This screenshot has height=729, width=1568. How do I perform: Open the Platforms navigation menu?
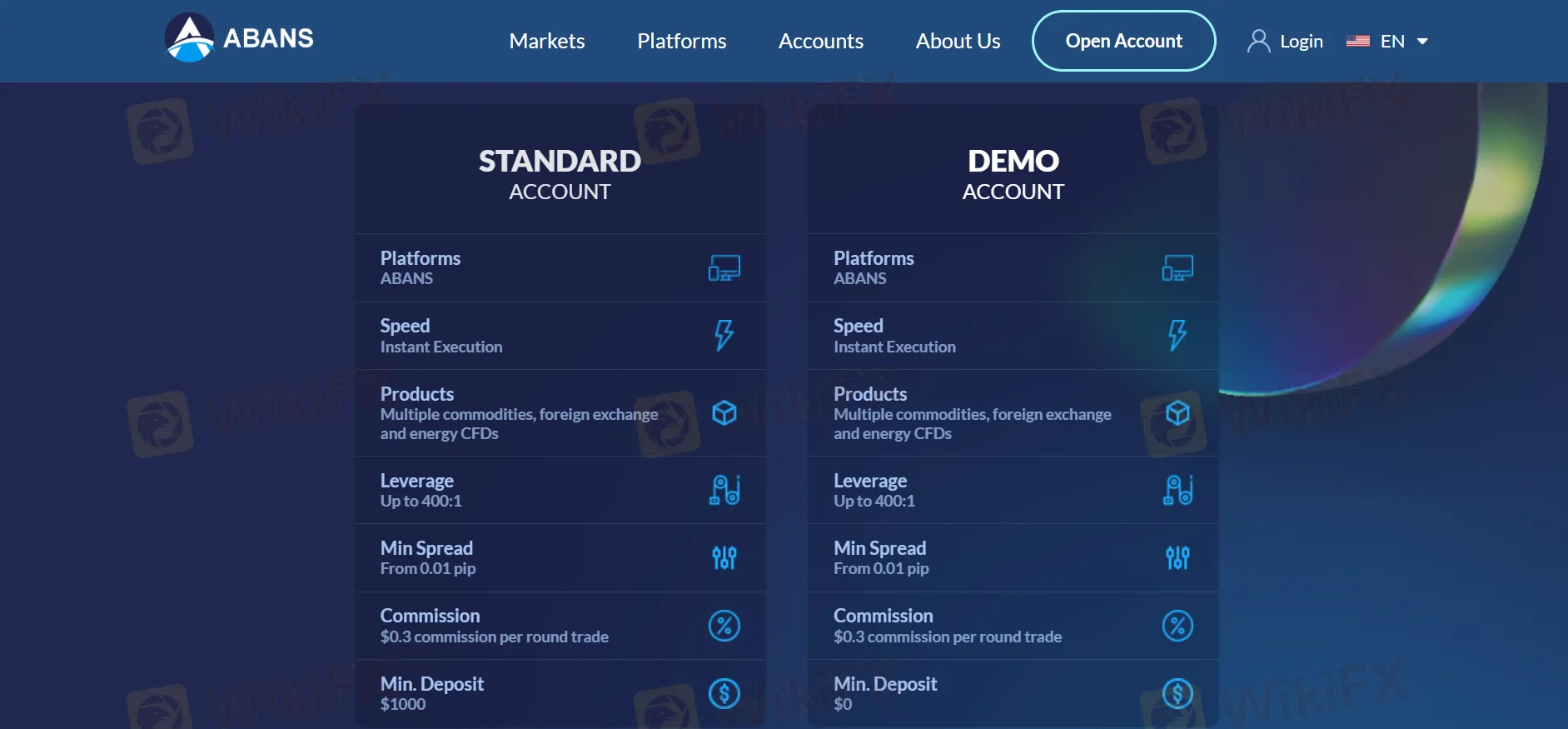[x=681, y=41]
